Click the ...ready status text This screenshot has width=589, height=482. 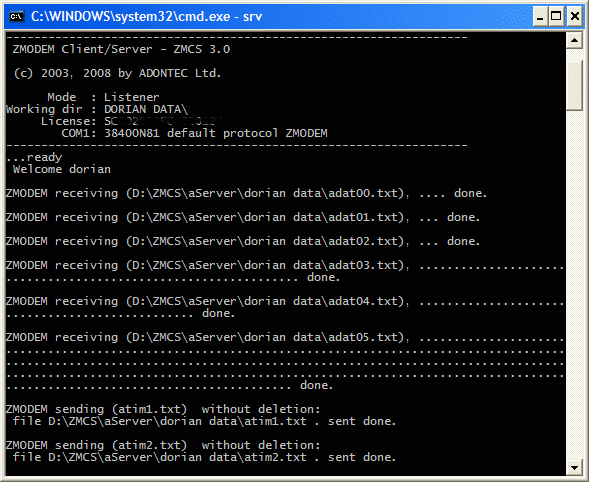pyautogui.click(x=34, y=157)
